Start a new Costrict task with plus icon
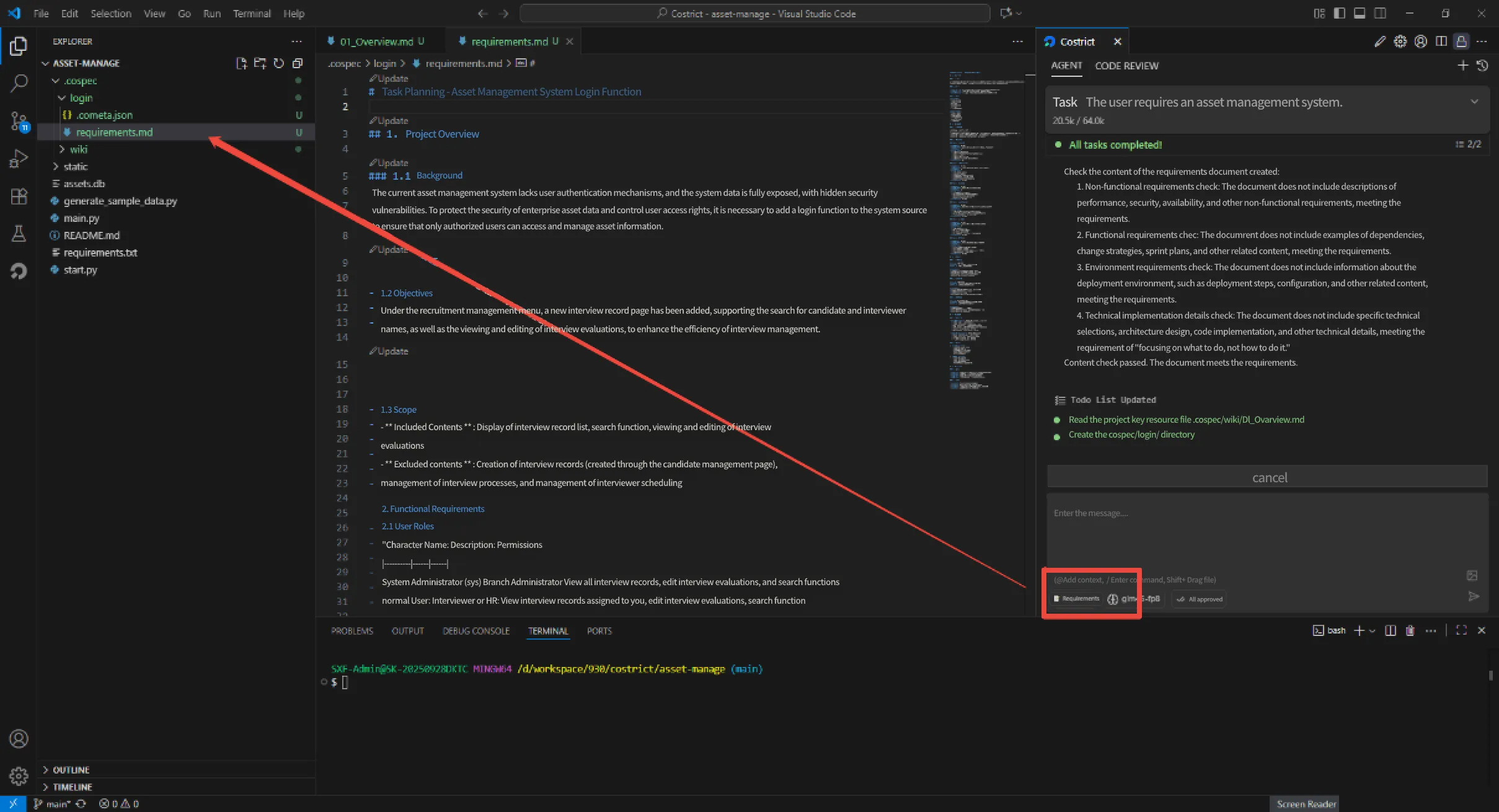The width and height of the screenshot is (1499, 812). [1463, 65]
